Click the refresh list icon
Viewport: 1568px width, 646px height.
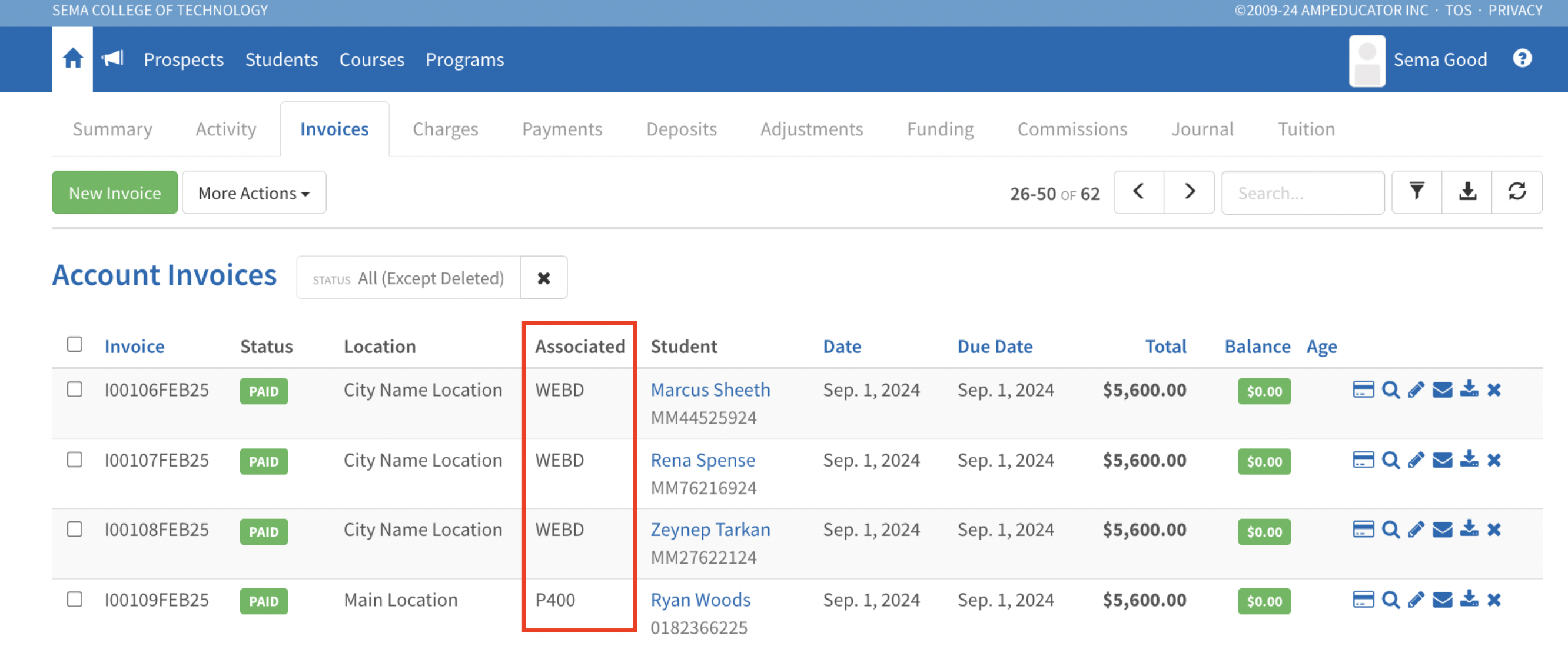tap(1516, 192)
